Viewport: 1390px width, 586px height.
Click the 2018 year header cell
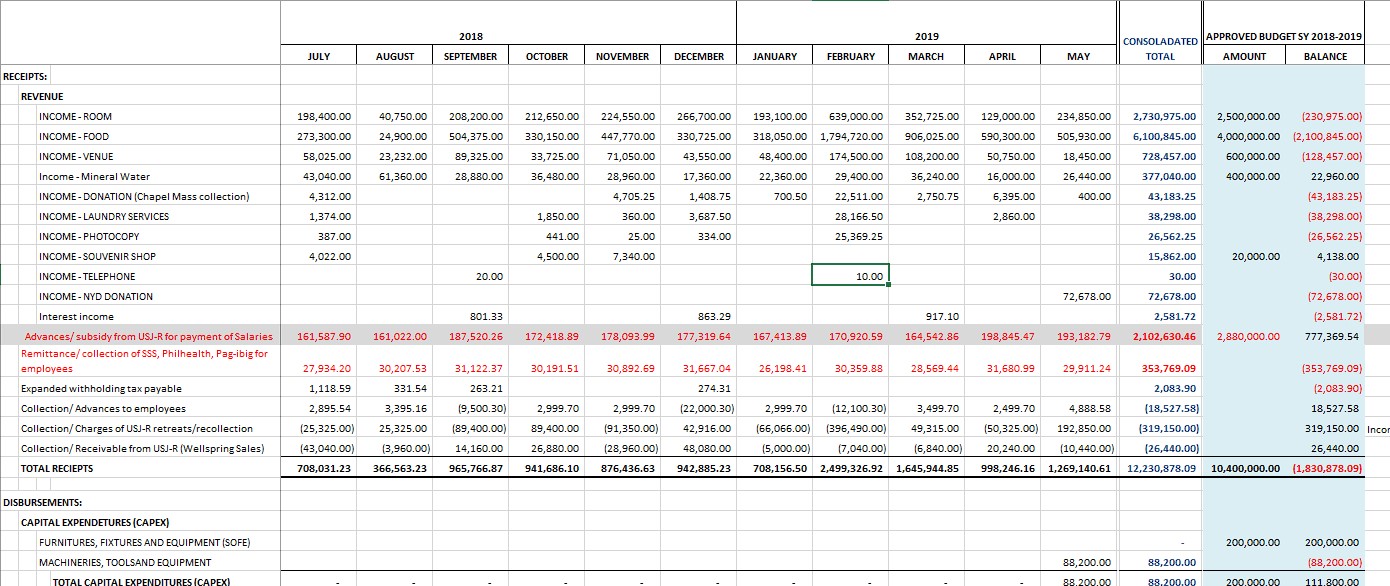[x=470, y=37]
